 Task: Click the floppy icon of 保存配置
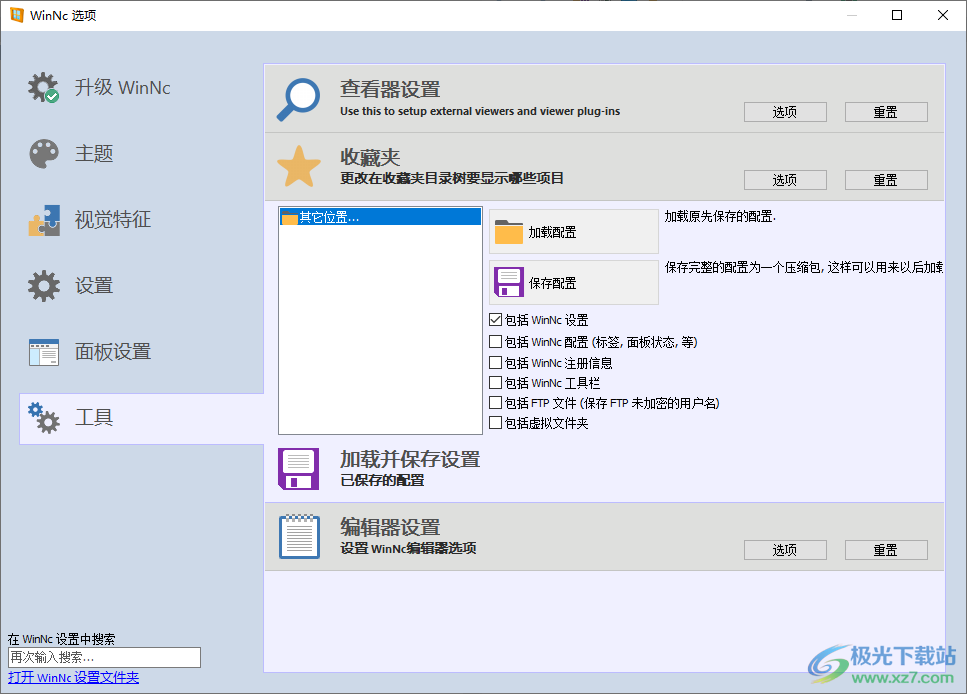point(509,283)
